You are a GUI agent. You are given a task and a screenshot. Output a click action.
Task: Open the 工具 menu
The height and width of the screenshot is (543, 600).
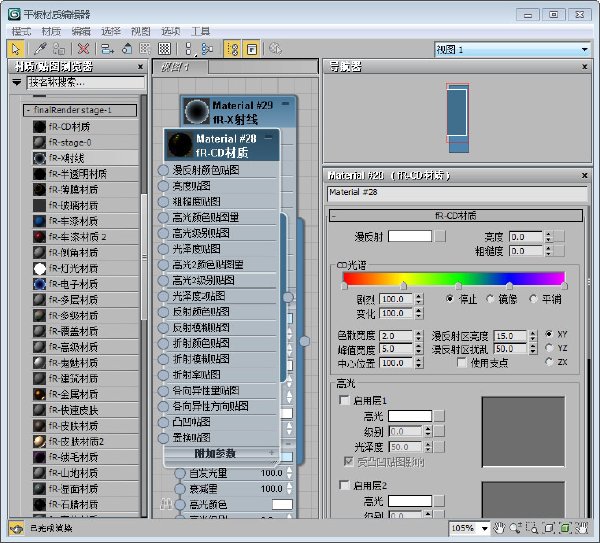(x=201, y=31)
